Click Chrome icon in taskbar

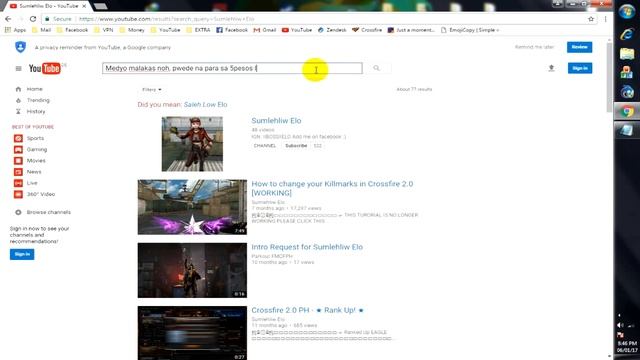(x=627, y=111)
